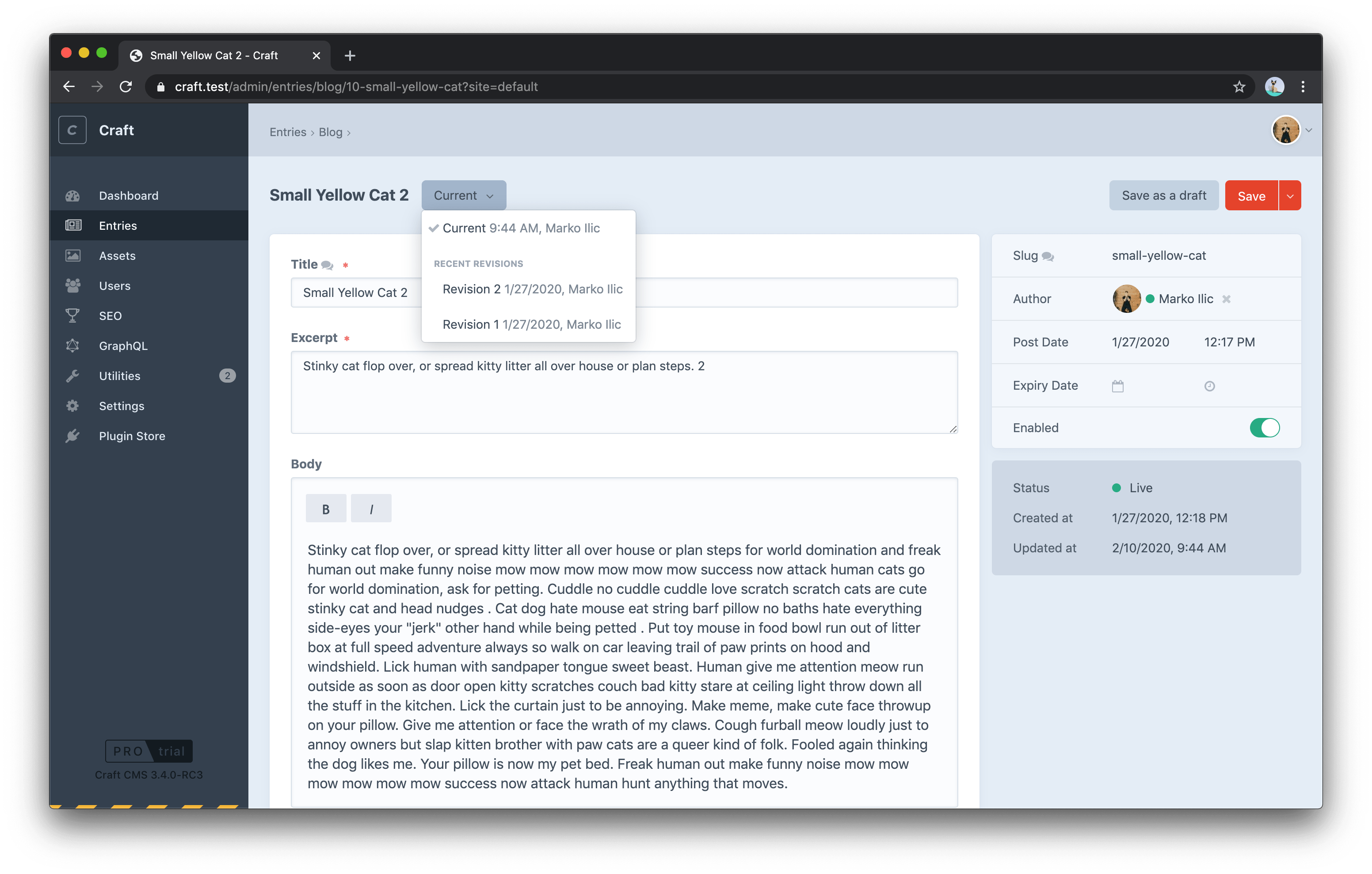Select Revision 1 from recent revisions
The width and height of the screenshot is (1372, 874).
pyautogui.click(x=528, y=324)
